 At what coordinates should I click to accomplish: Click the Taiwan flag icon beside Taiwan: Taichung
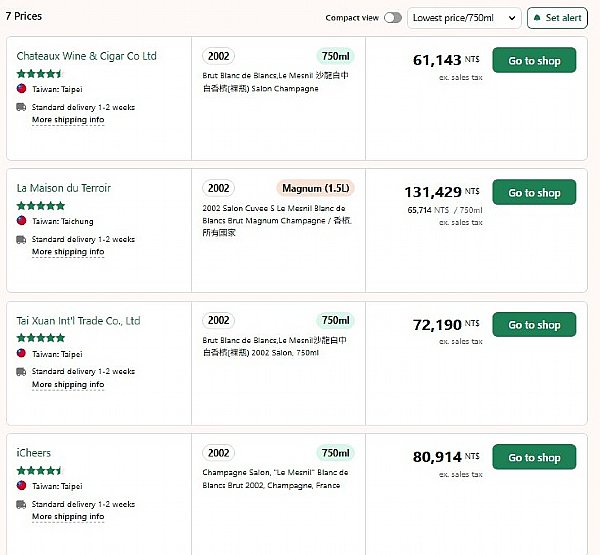point(21,220)
